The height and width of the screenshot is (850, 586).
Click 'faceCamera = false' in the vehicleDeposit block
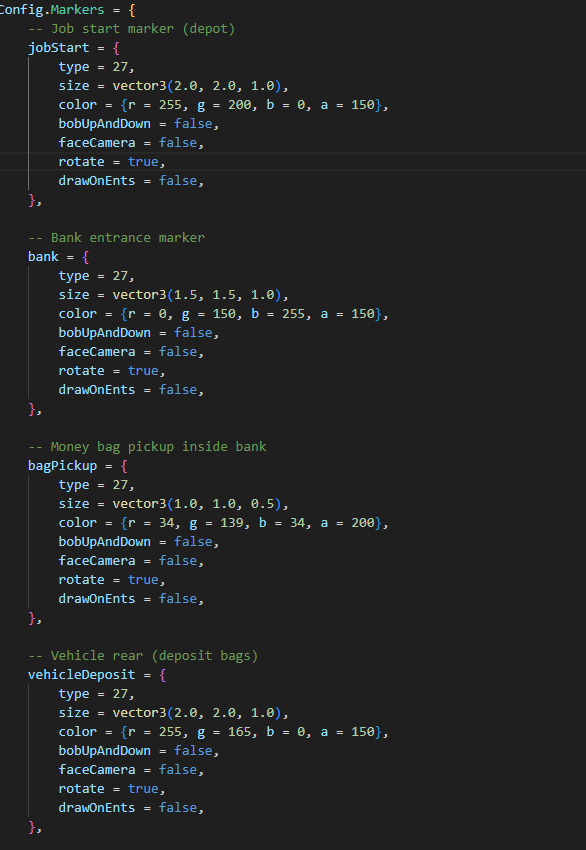coord(131,769)
